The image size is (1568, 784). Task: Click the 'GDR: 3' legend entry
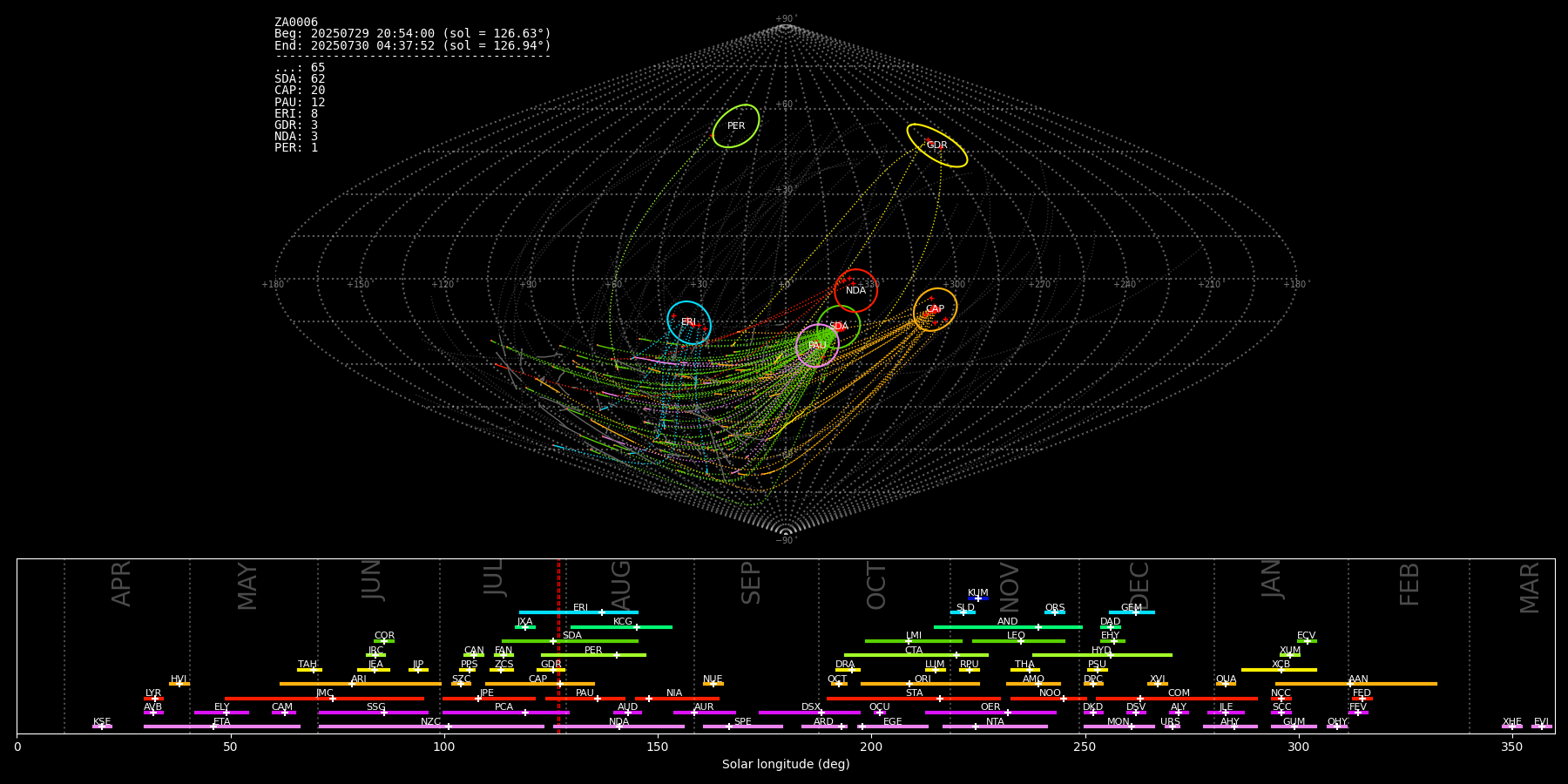(296, 125)
